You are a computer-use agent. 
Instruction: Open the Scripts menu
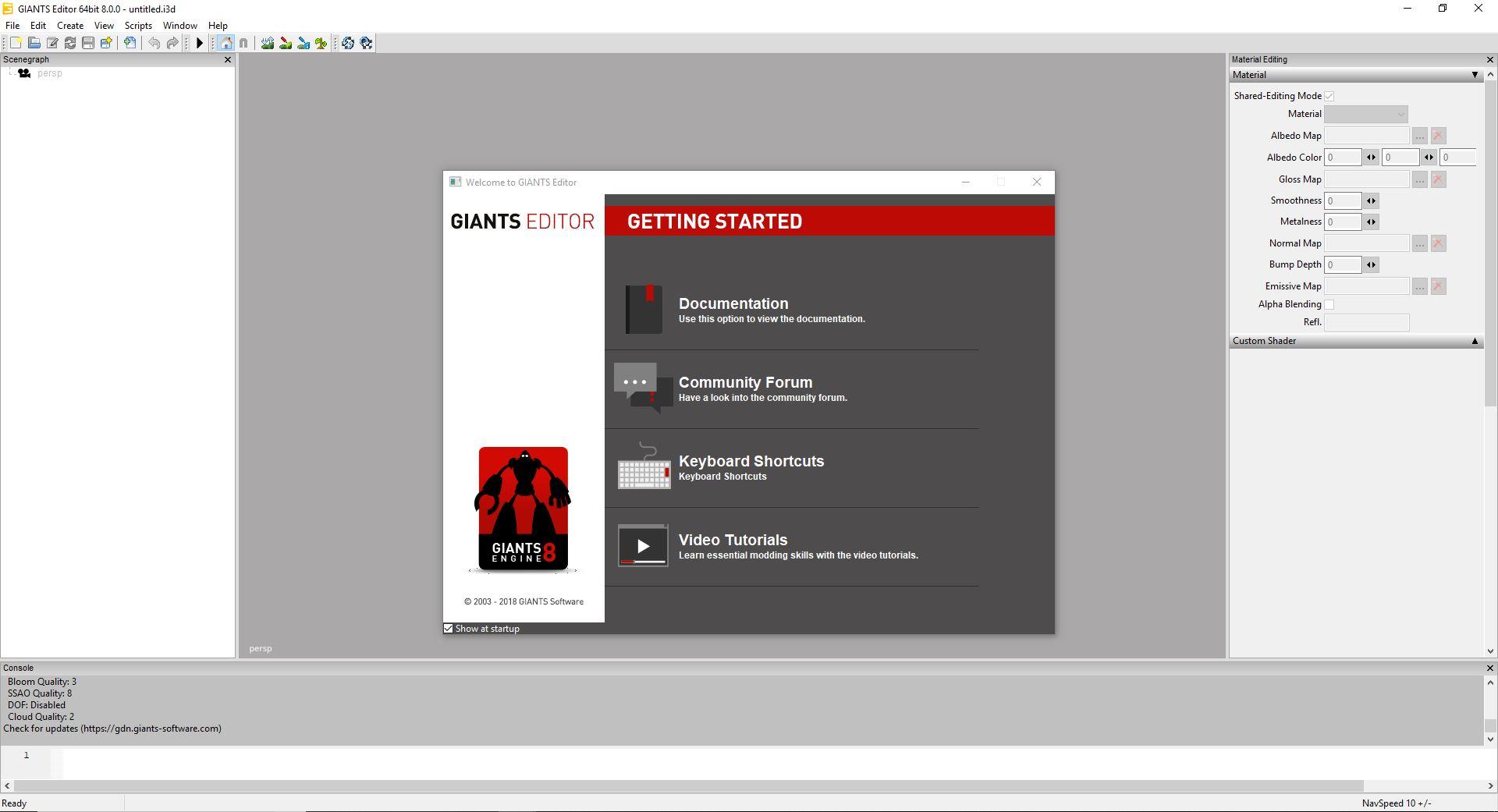pos(138,25)
